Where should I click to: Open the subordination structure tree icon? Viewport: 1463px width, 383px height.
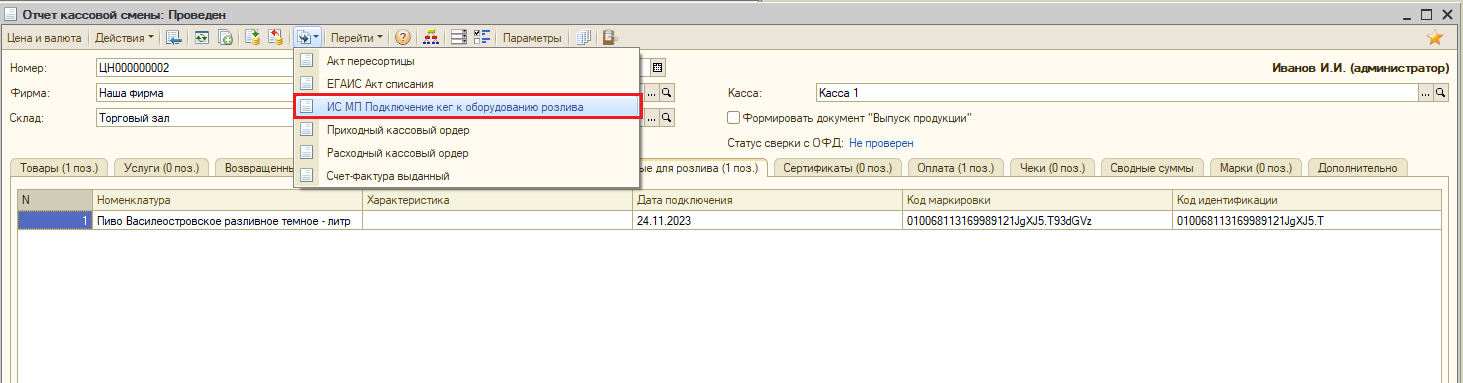(431, 38)
